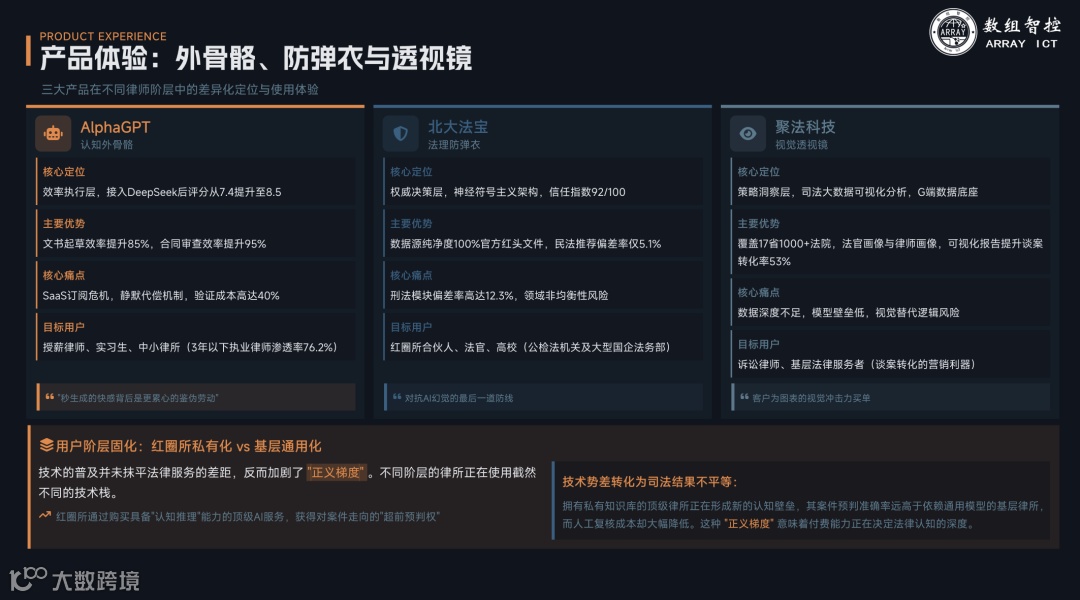Click the paragraph starting 技术的普及并未抹平
Image resolution: width=1080 pixels, height=600 pixels.
click(x=287, y=482)
